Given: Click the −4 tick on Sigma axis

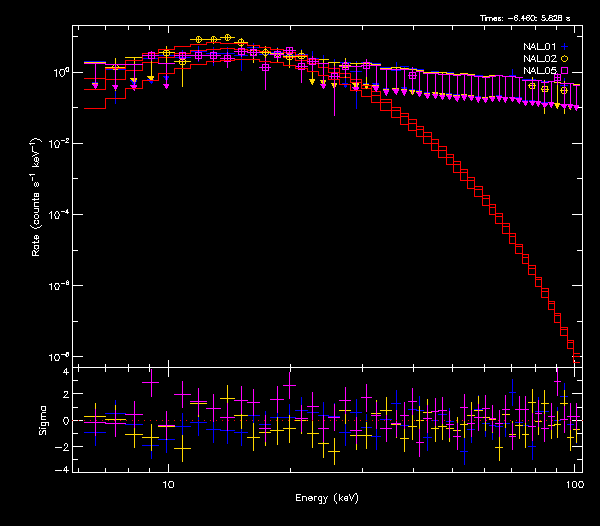Looking at the screenshot, I should (63, 468).
